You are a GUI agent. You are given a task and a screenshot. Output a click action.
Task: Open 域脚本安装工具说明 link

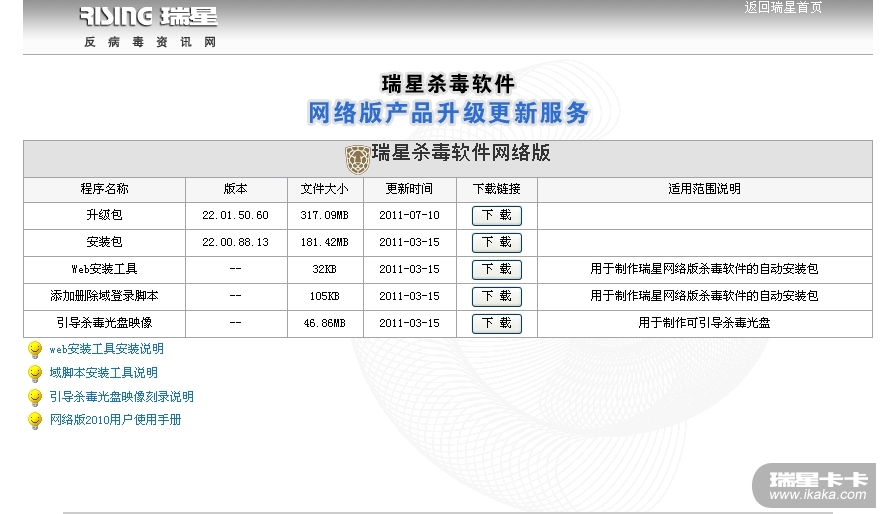pyautogui.click(x=103, y=373)
